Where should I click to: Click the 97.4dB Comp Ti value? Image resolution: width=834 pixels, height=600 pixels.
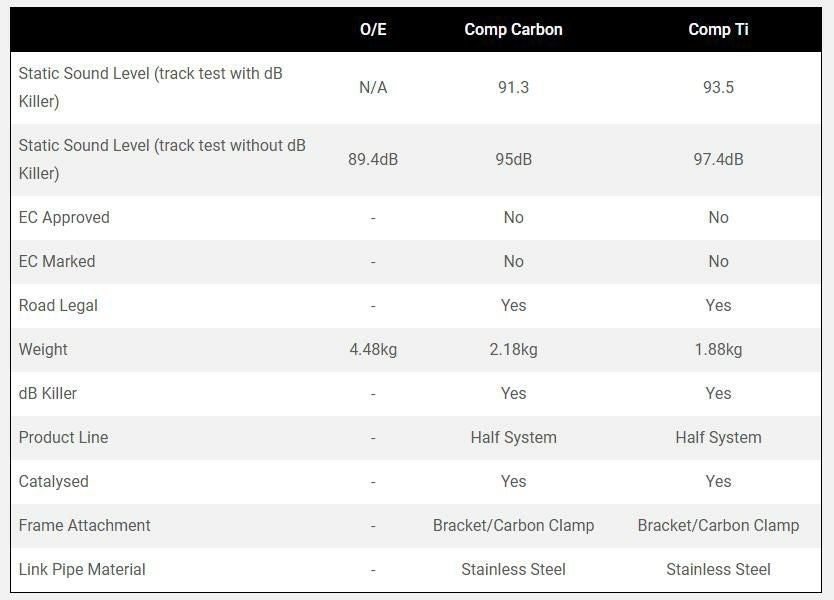[x=718, y=160]
